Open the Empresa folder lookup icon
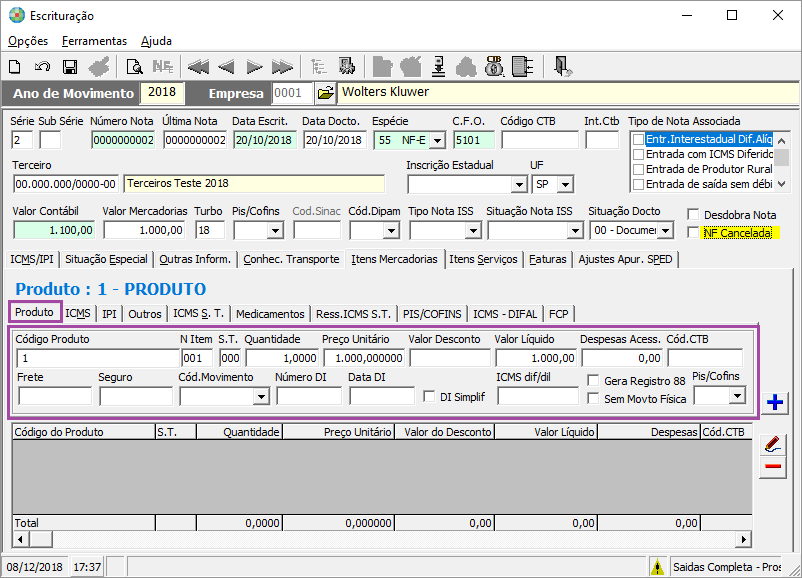 click(x=325, y=93)
